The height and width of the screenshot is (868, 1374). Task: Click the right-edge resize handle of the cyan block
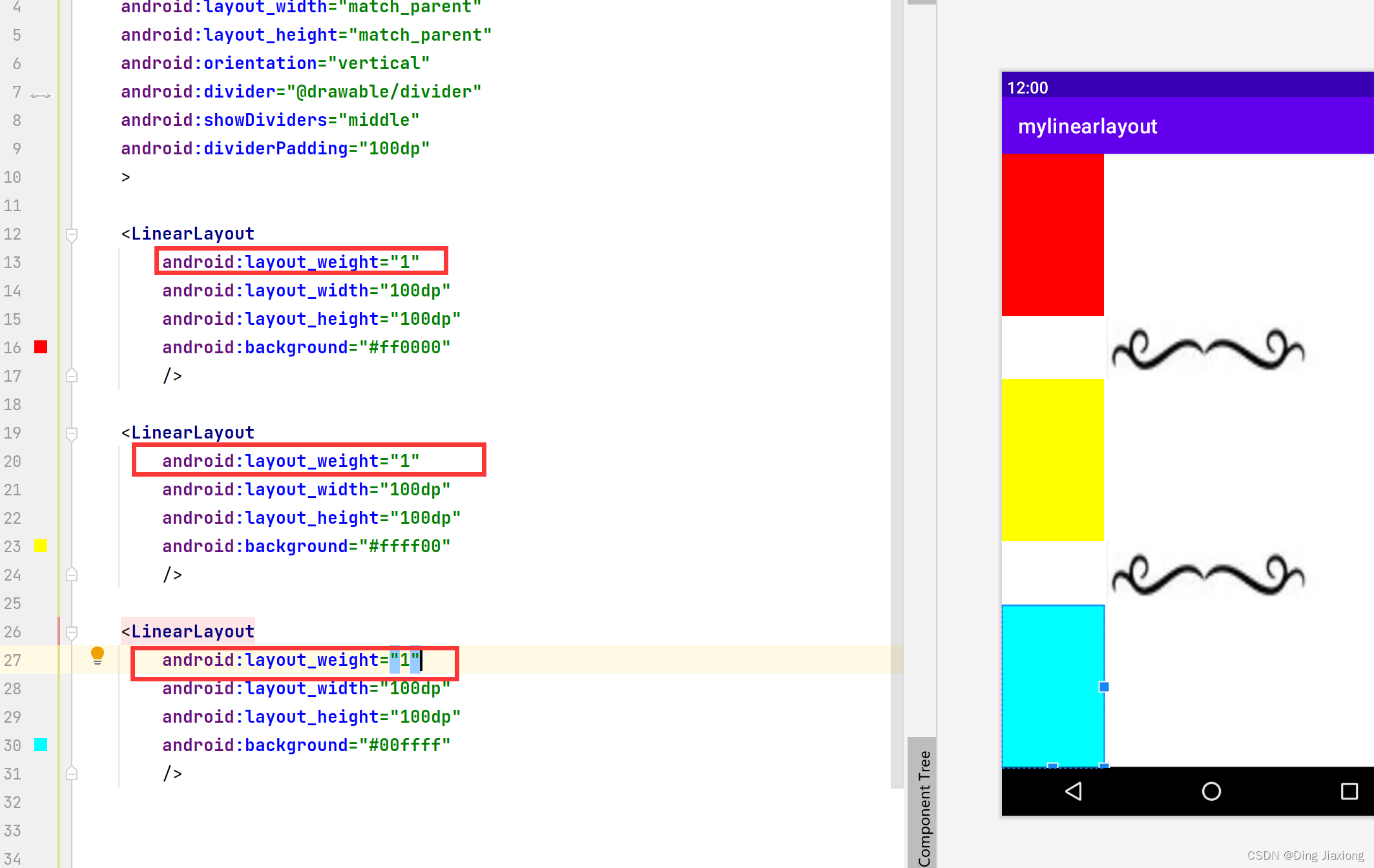click(x=1104, y=687)
